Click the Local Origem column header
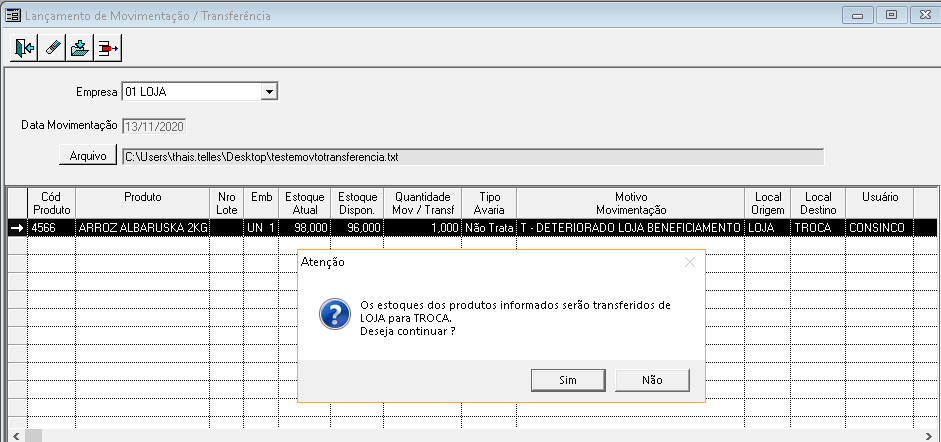 pyautogui.click(x=768, y=203)
